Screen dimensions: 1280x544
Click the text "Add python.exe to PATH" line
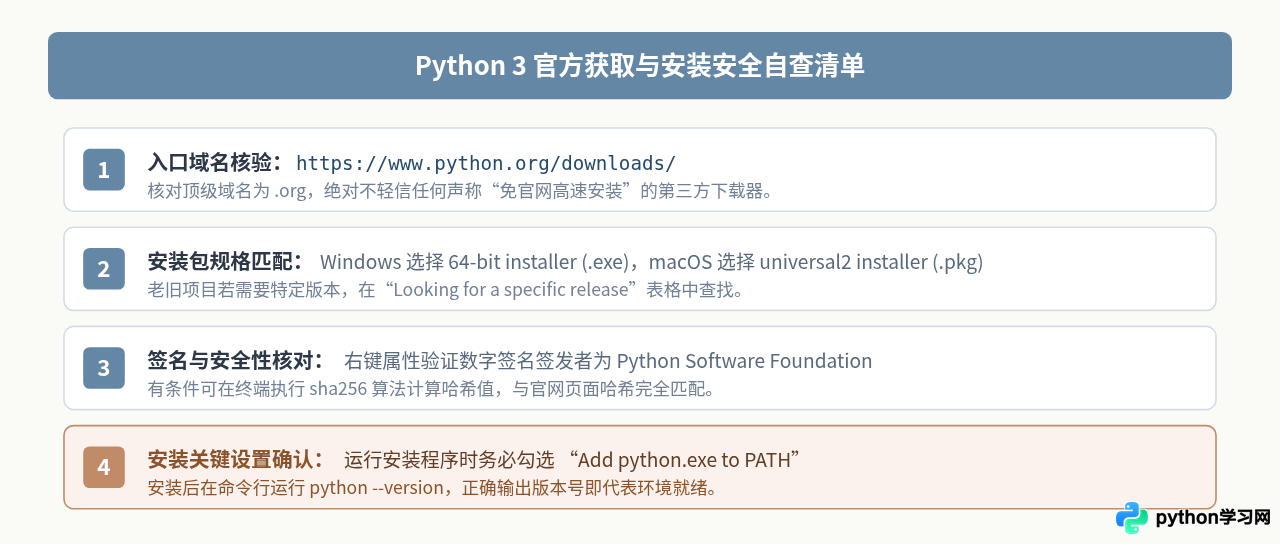point(573,460)
